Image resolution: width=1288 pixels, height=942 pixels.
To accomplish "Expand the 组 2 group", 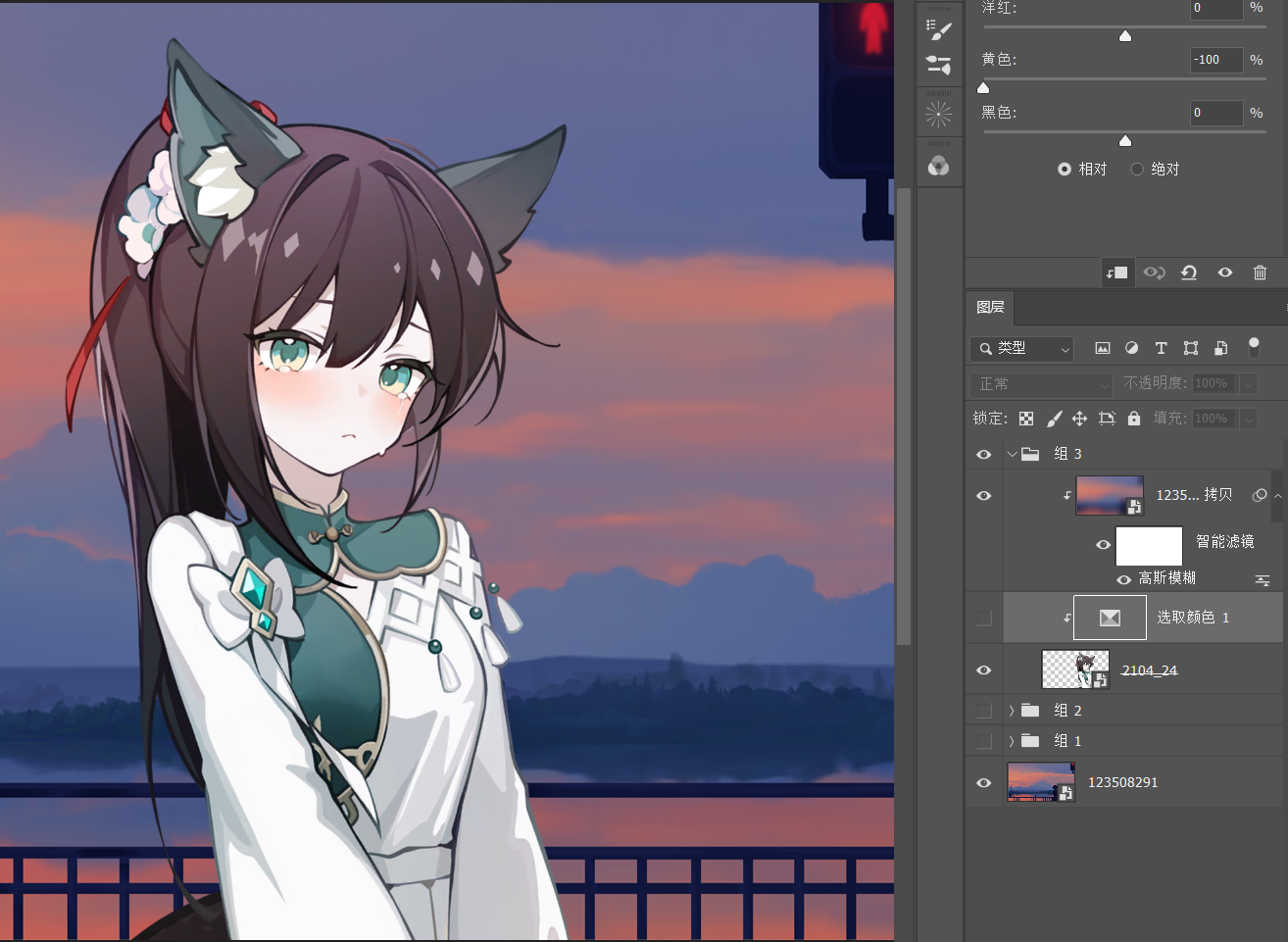I will [1012, 711].
